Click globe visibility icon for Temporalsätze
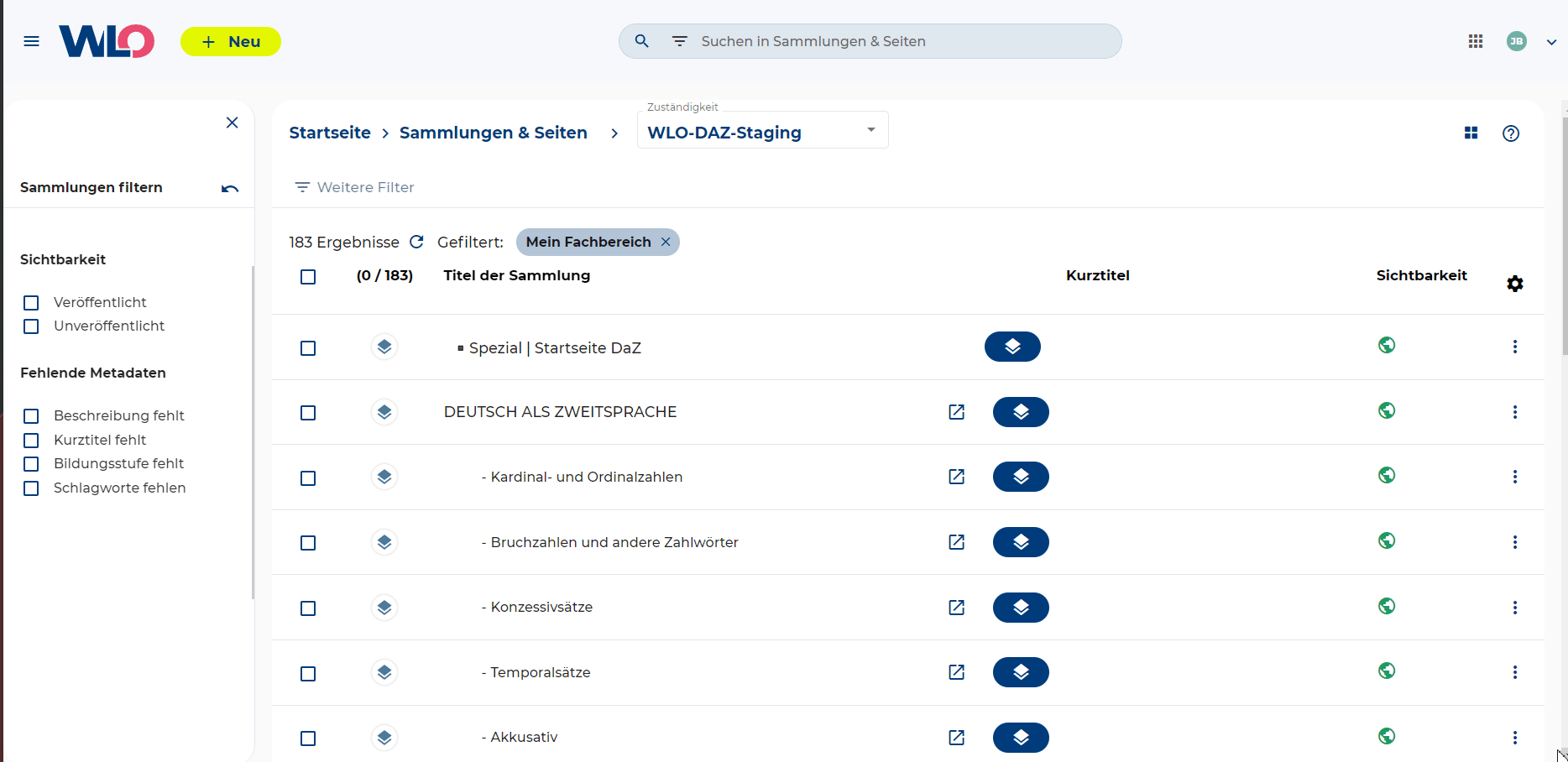 (x=1386, y=671)
